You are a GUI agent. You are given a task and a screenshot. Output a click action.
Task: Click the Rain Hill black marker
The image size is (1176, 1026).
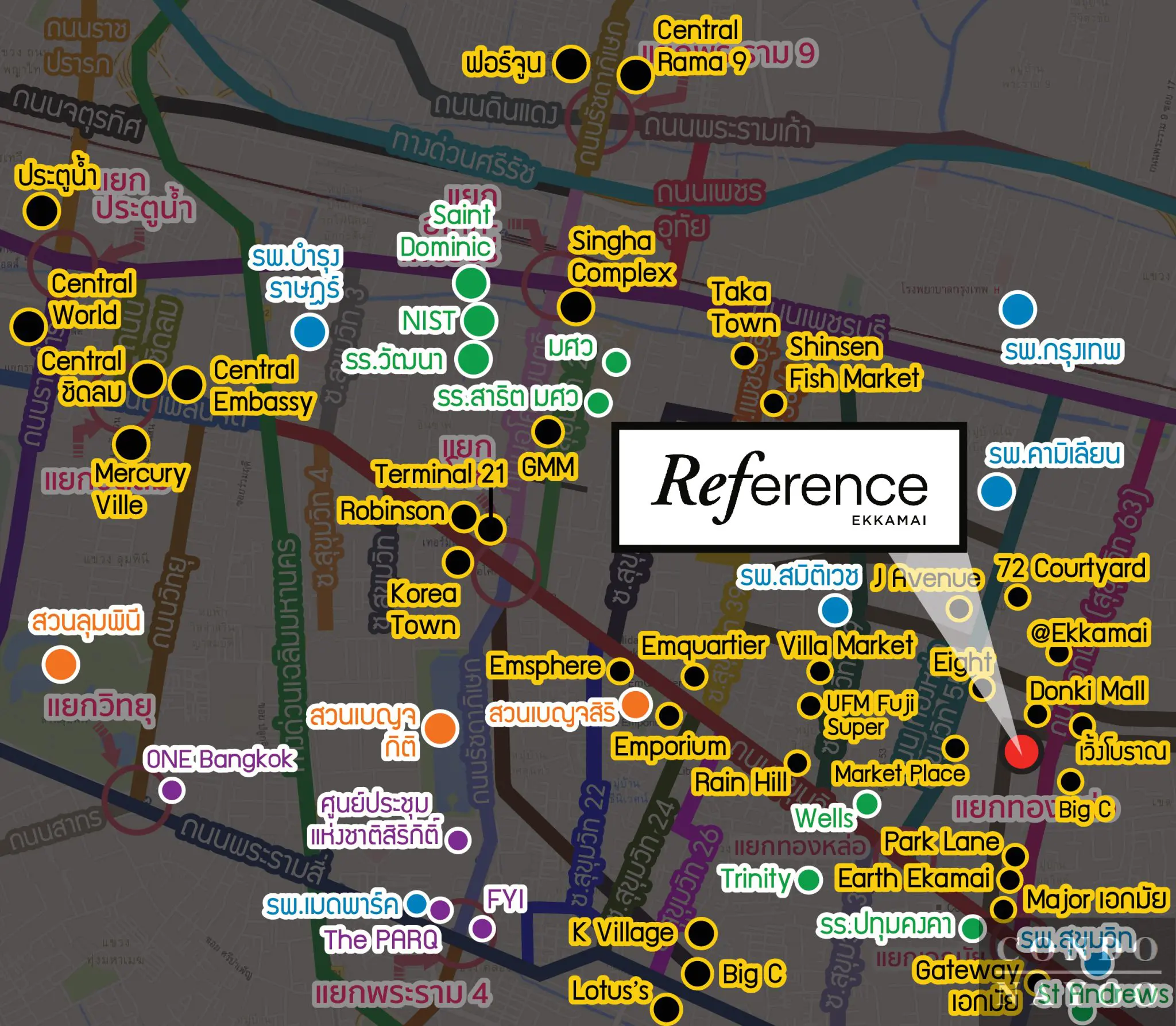pyautogui.click(x=797, y=763)
